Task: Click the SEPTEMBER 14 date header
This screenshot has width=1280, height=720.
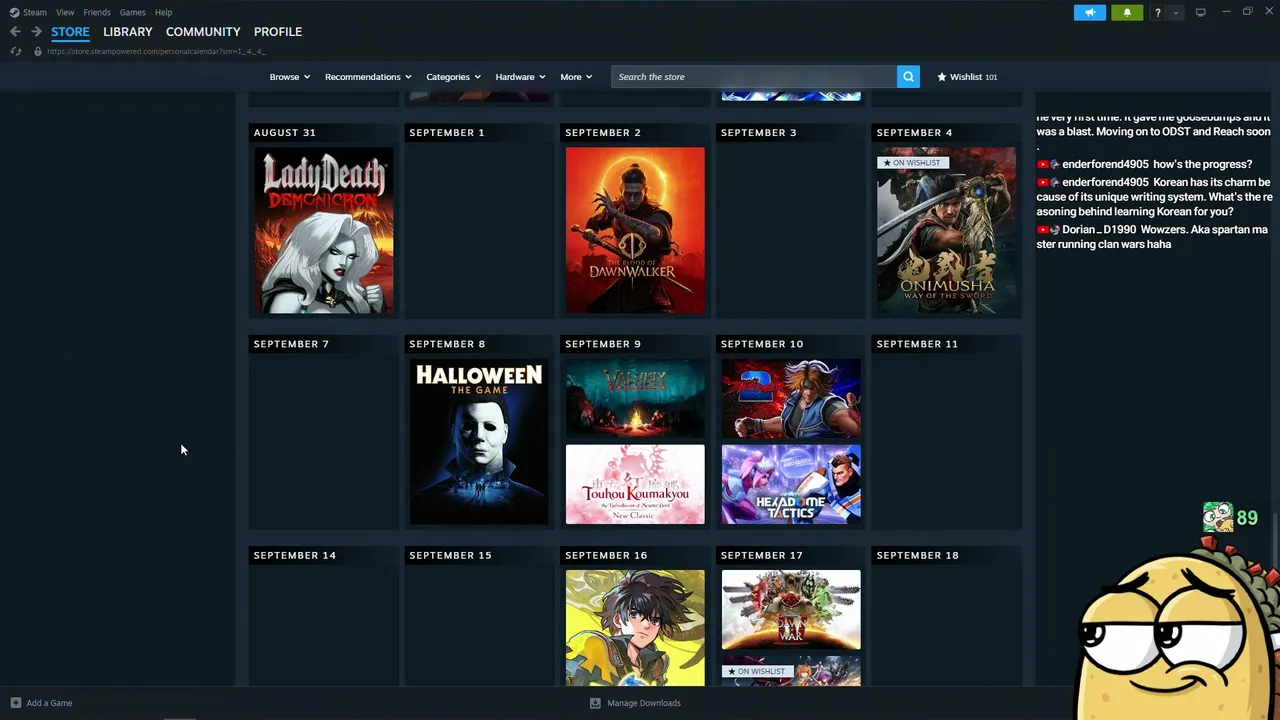Action: [x=295, y=555]
